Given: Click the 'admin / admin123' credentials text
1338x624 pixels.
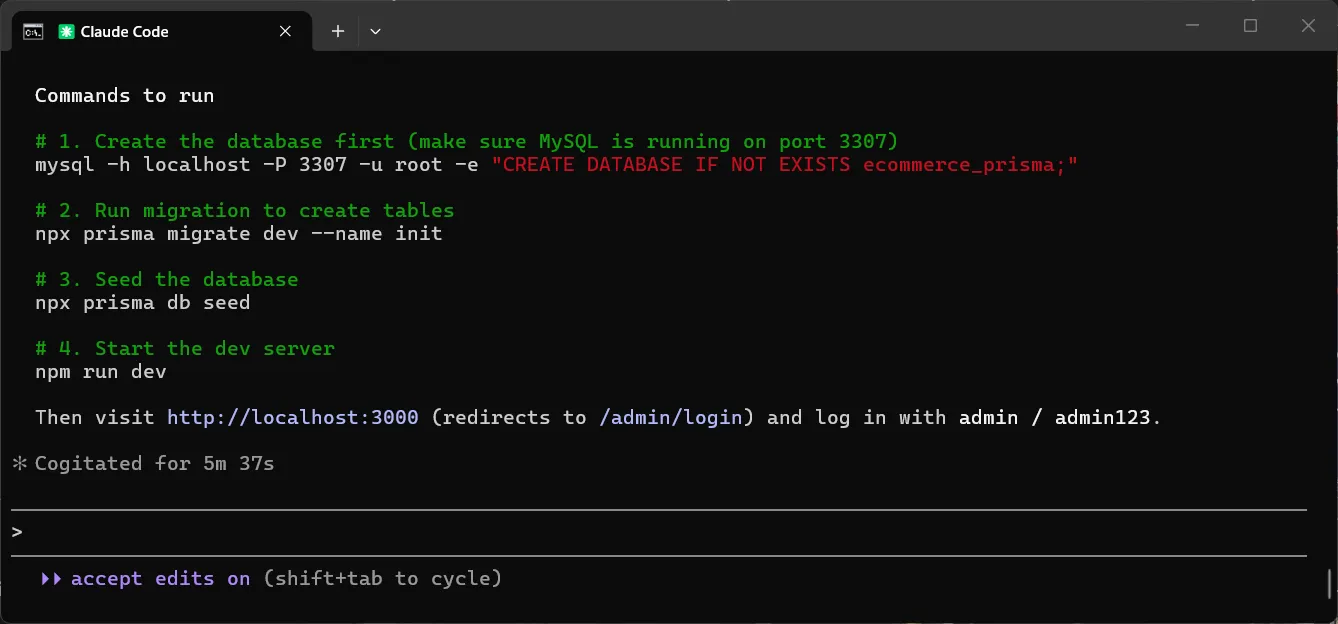Looking at the screenshot, I should click(x=1055, y=417).
